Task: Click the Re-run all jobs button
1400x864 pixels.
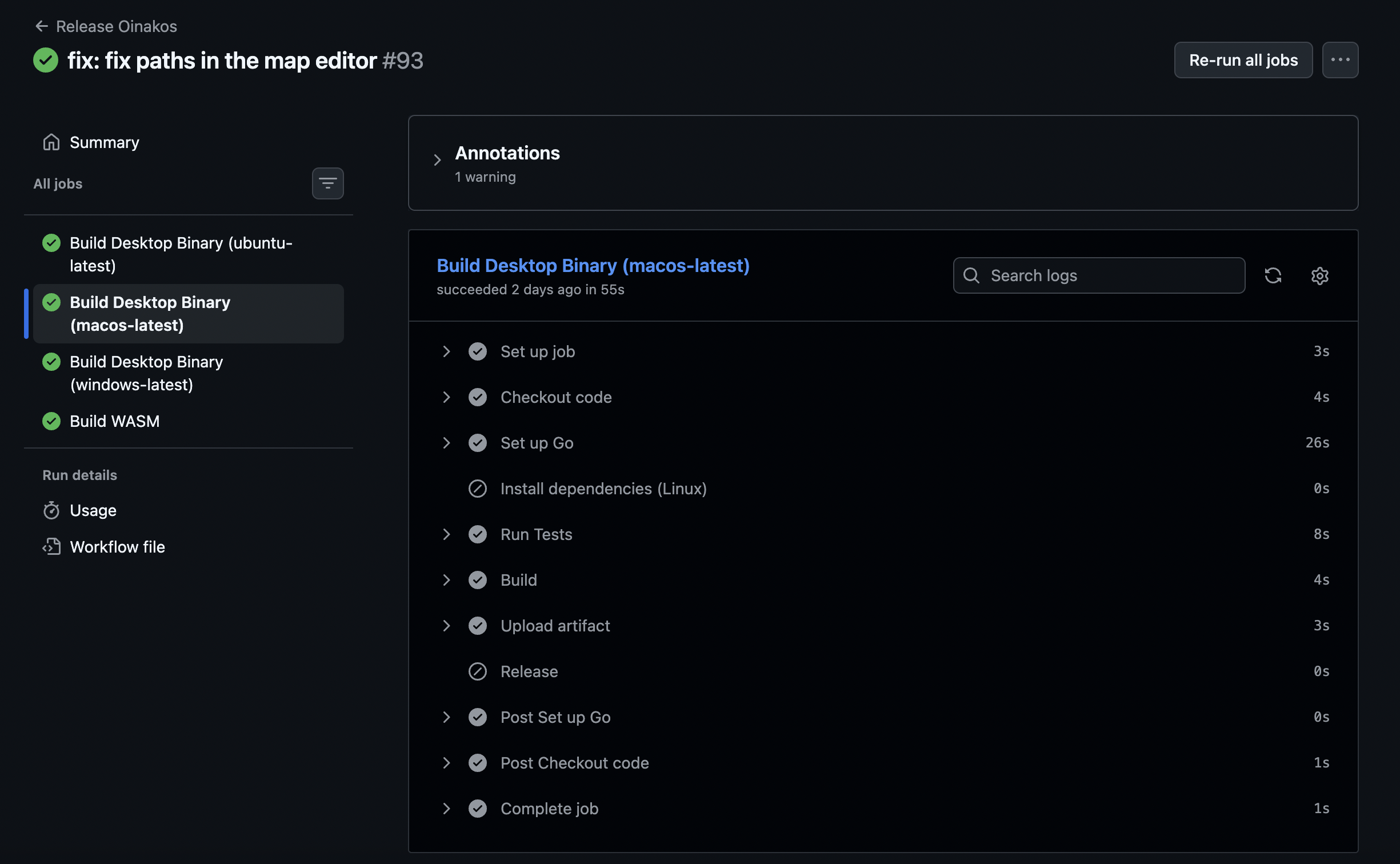Action: tap(1243, 59)
